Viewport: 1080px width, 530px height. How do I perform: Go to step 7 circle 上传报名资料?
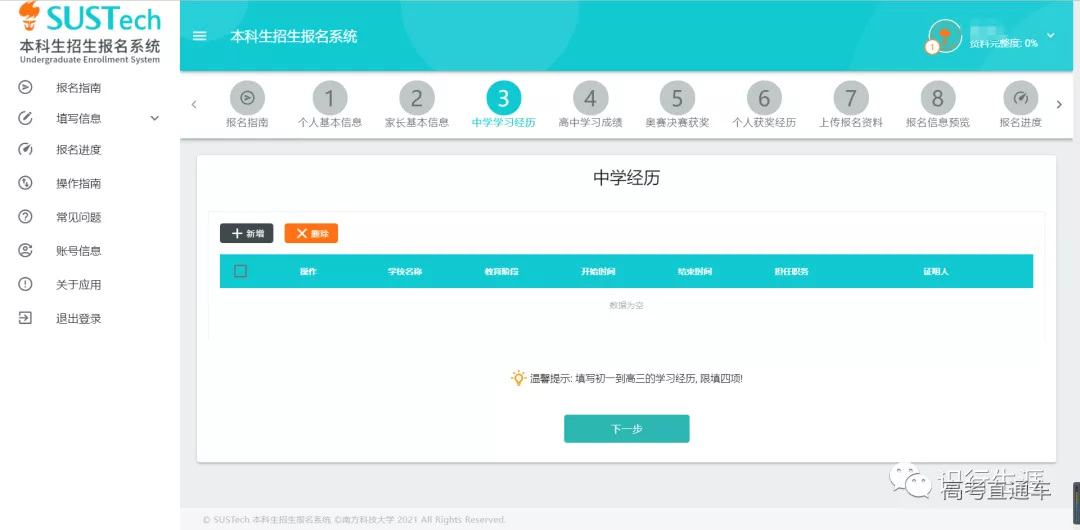[851, 99]
